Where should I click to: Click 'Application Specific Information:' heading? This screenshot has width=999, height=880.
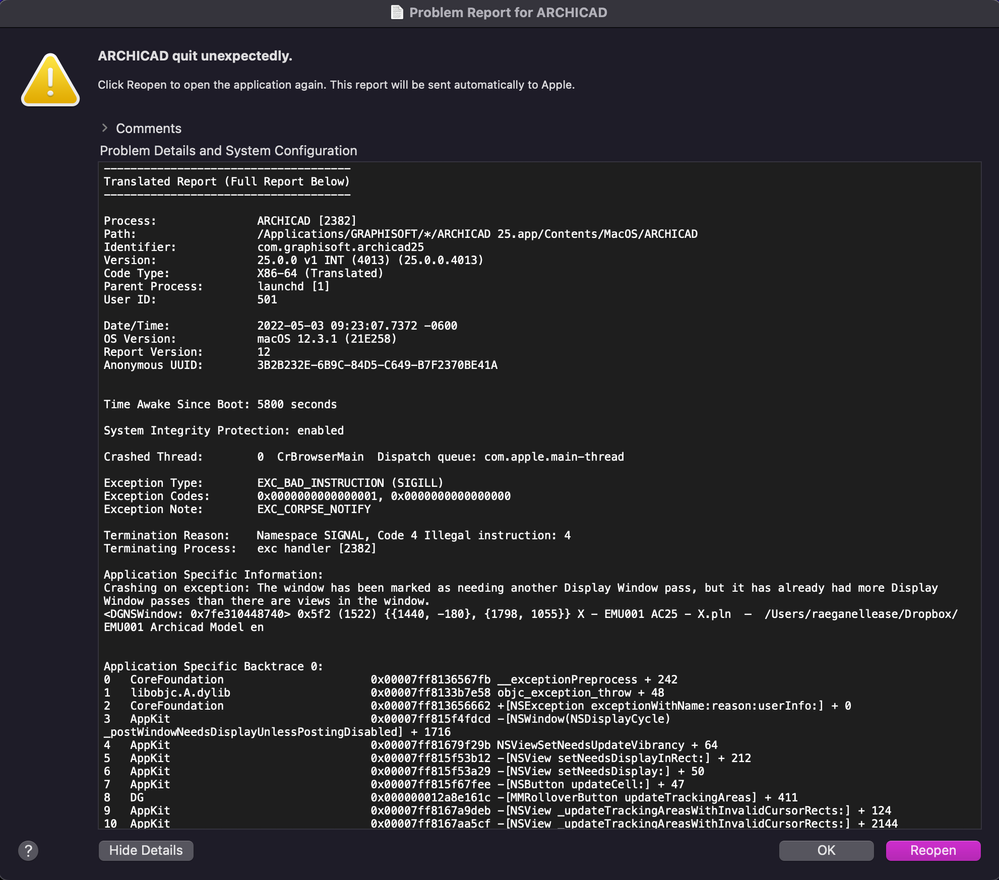tap(213, 575)
